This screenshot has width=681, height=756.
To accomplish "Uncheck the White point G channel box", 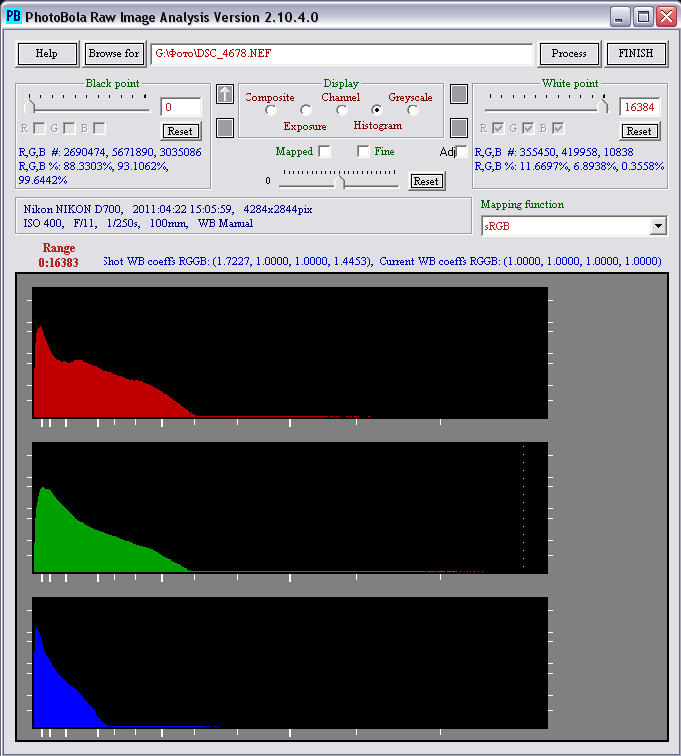I will coord(528,128).
